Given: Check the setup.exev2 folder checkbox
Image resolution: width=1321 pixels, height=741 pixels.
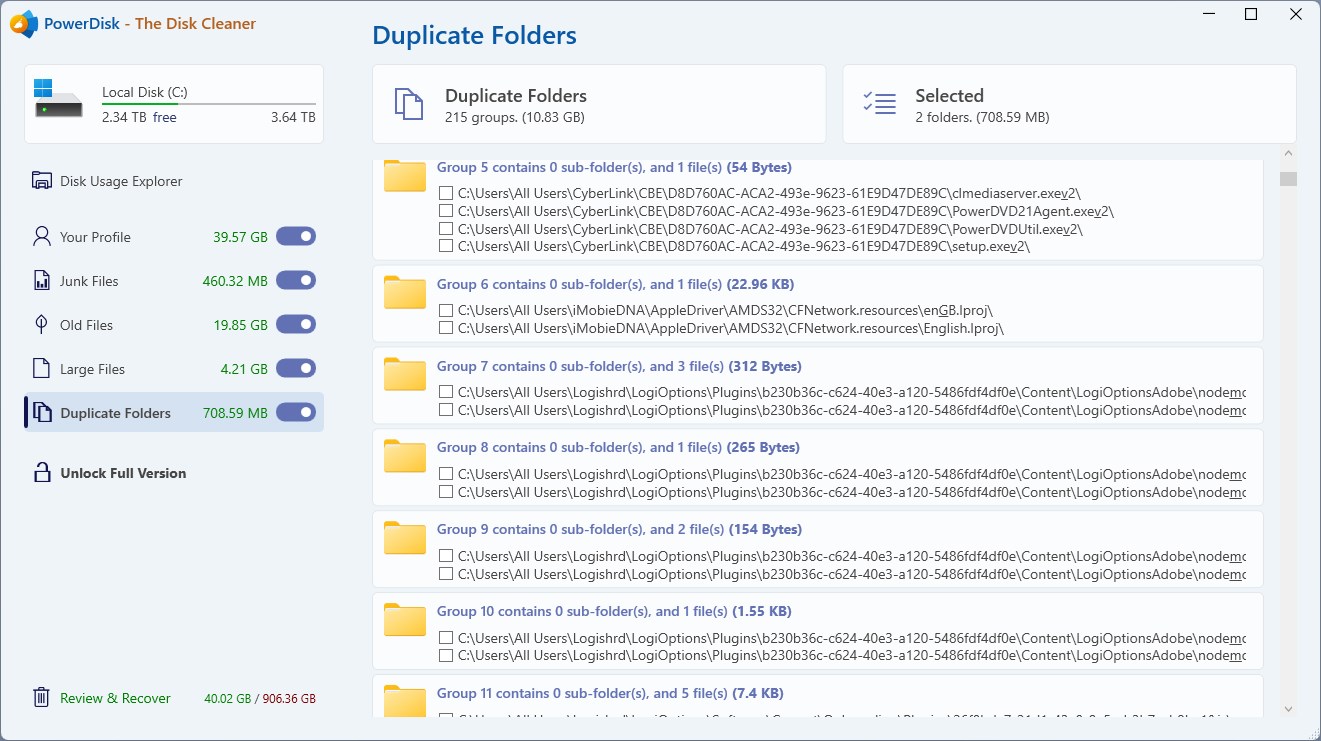Looking at the screenshot, I should click(446, 246).
